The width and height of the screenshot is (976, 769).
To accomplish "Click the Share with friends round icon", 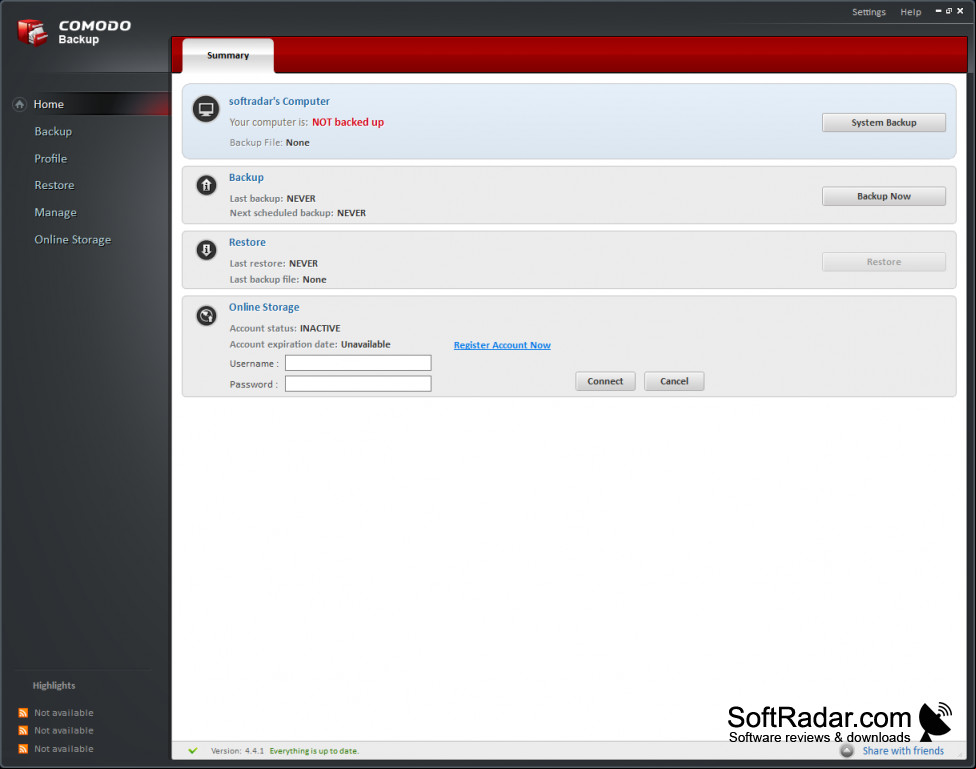I will pyautogui.click(x=847, y=751).
